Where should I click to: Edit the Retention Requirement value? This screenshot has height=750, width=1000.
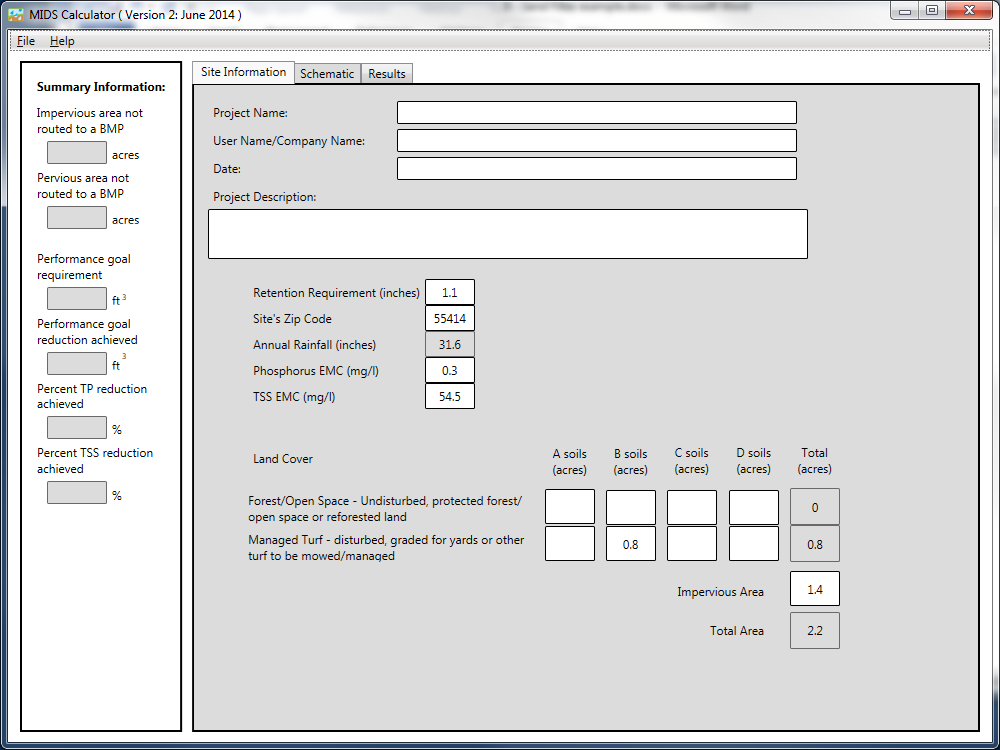(x=449, y=291)
